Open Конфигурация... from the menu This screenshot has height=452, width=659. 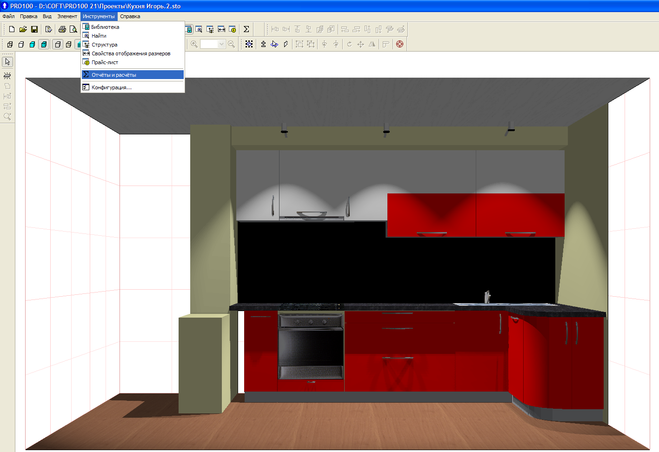point(133,87)
